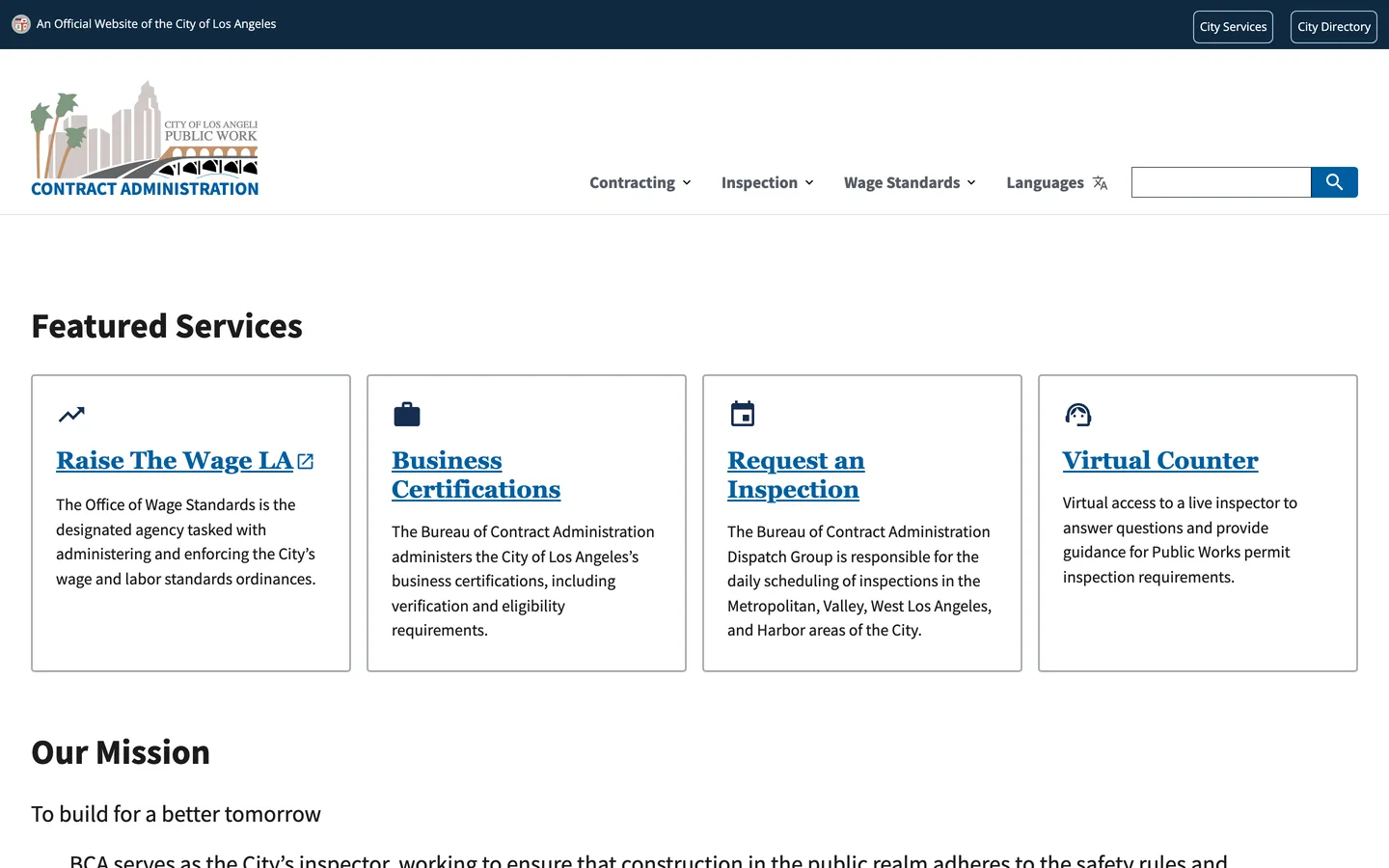Expand the Wage Standards menu chevron
Image resolution: width=1389 pixels, height=868 pixels.
pos(971,183)
